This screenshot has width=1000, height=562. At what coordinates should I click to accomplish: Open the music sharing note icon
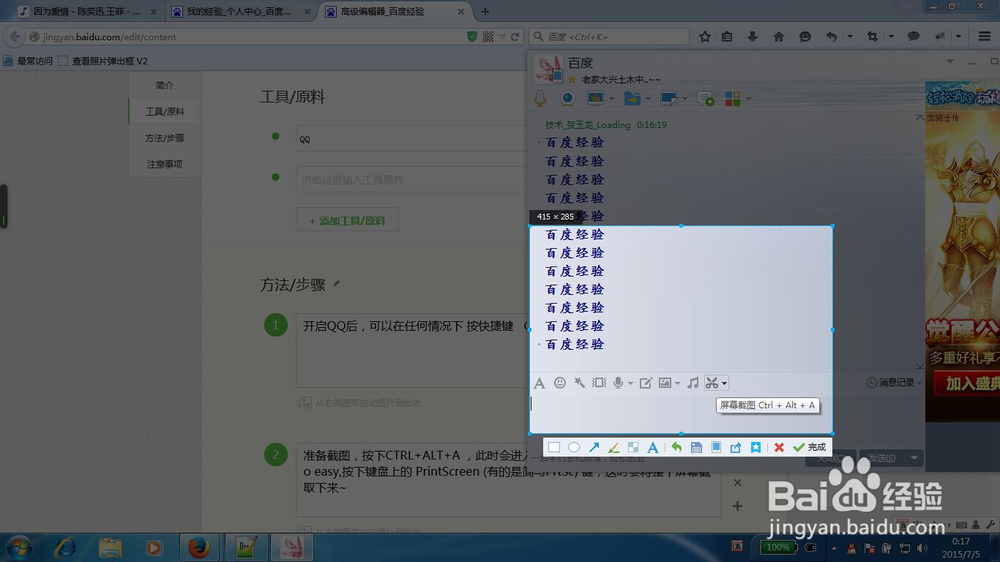click(693, 383)
